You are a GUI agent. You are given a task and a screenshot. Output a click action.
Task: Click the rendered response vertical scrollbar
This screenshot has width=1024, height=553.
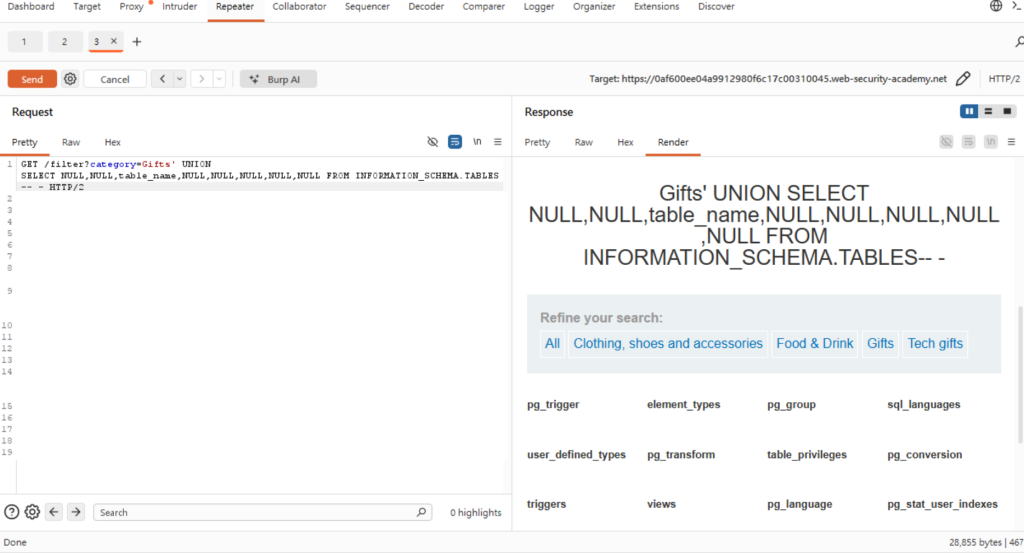coord(1020,374)
